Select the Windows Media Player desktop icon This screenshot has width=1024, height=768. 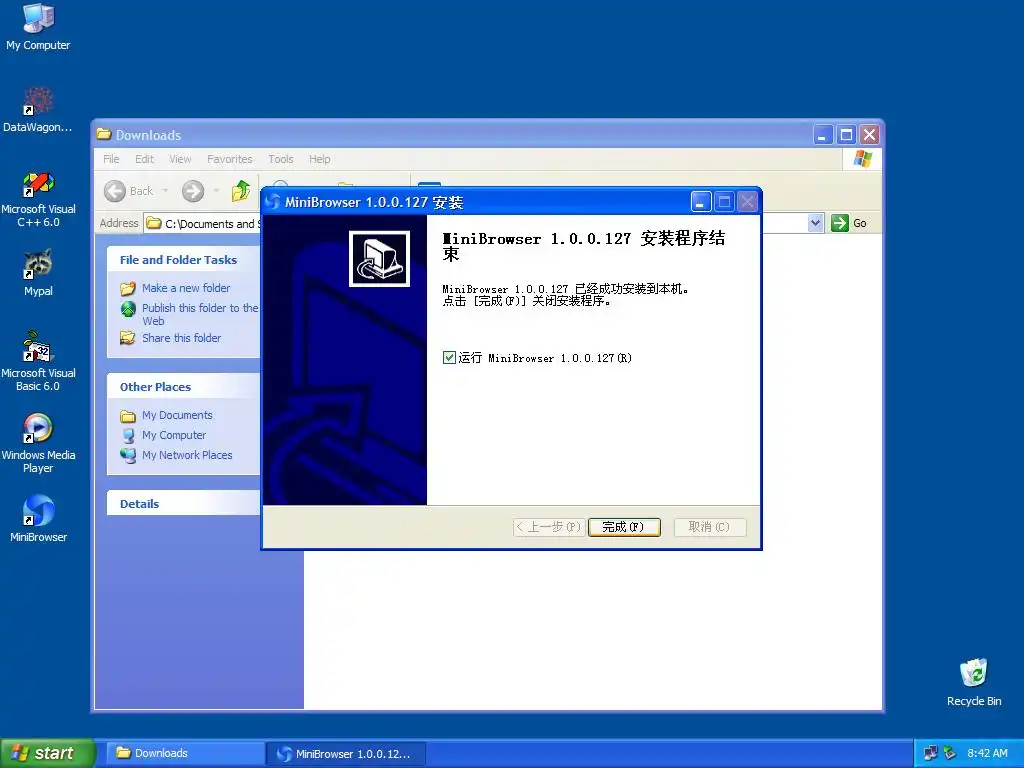coord(38,443)
